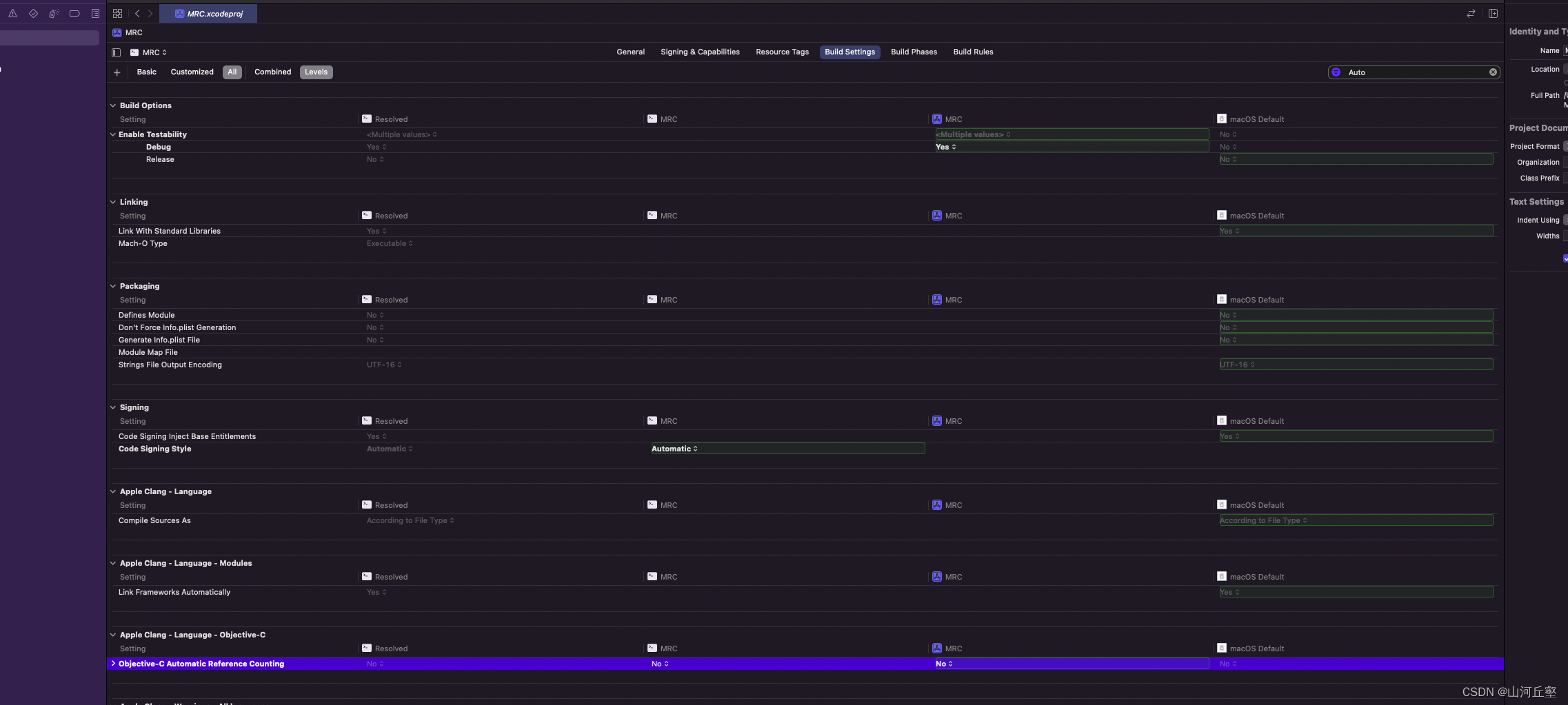Screen dimensions: 1568x705
Task: Click MRC project icon under Objective-C section
Action: click(x=937, y=648)
